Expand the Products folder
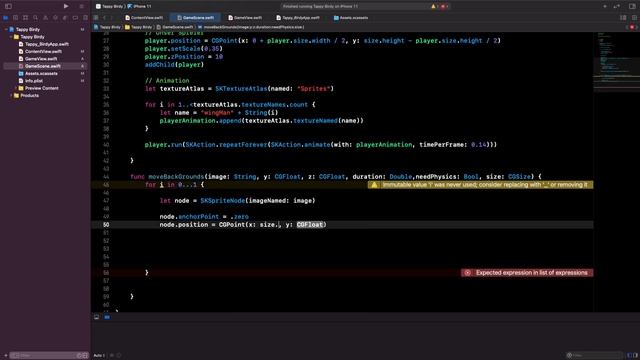 (x=11, y=96)
